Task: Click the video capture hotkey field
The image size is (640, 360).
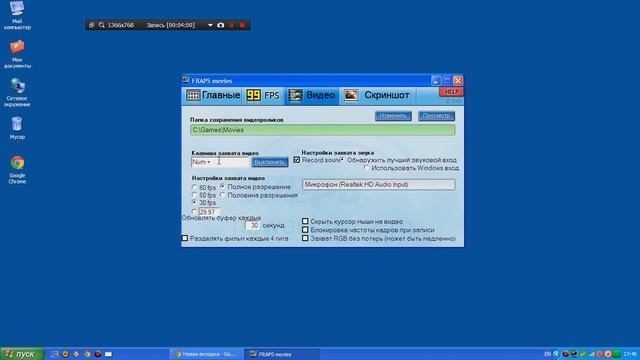Action: coord(220,162)
